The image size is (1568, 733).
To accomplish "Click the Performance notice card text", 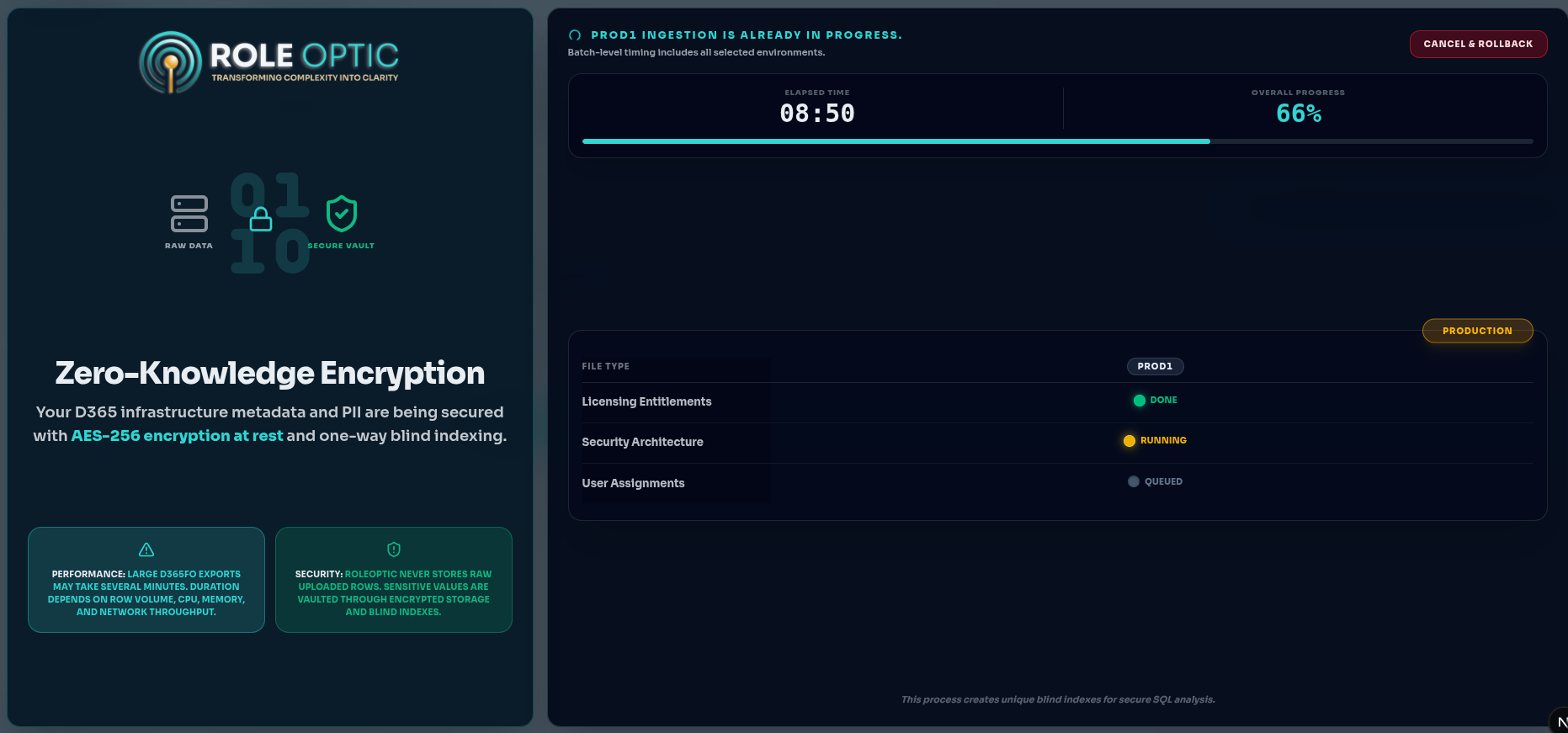I will [146, 593].
